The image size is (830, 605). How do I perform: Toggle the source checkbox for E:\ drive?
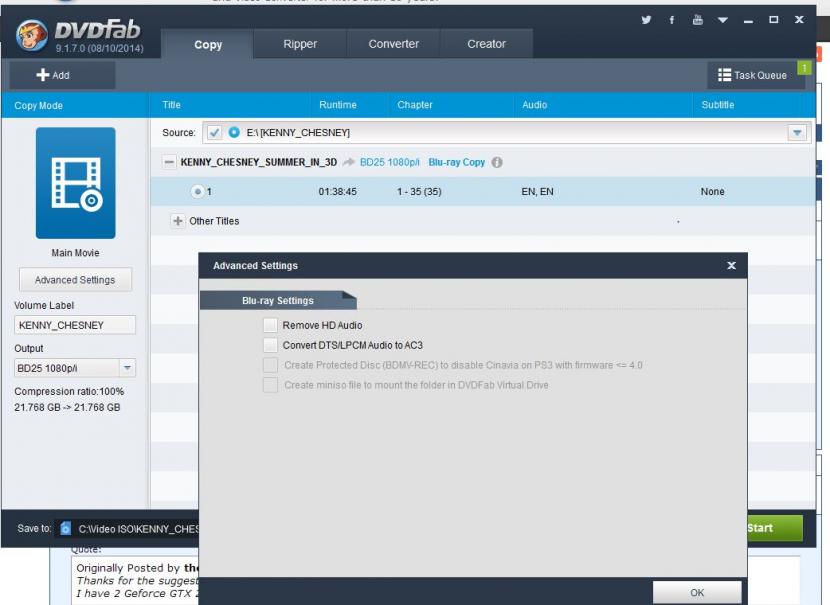click(x=214, y=132)
